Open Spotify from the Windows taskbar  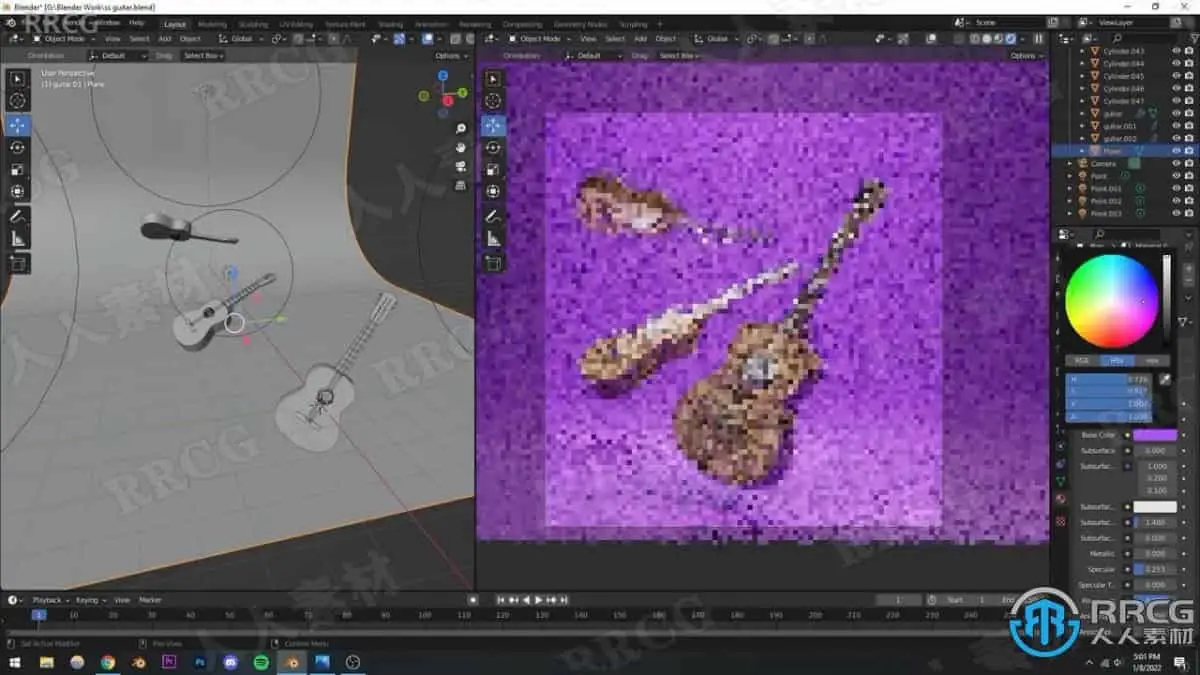pyautogui.click(x=261, y=662)
